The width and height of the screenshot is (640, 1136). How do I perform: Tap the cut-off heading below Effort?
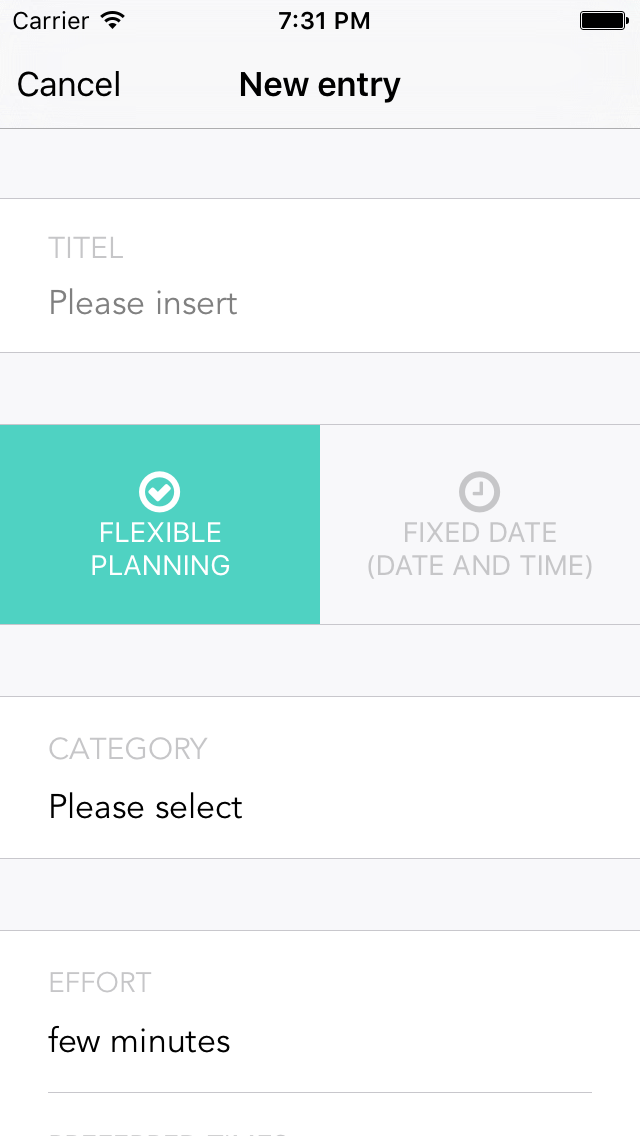click(x=168, y=1131)
